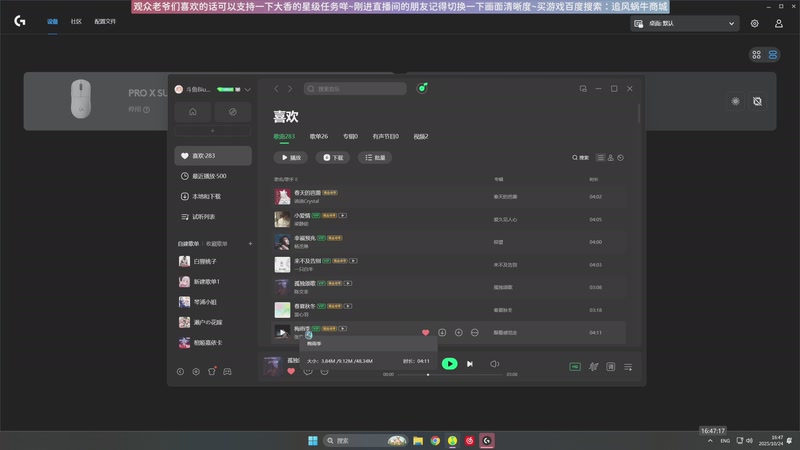Open 最近播放·500 in the sidebar
The height and width of the screenshot is (450, 800).
coord(213,176)
